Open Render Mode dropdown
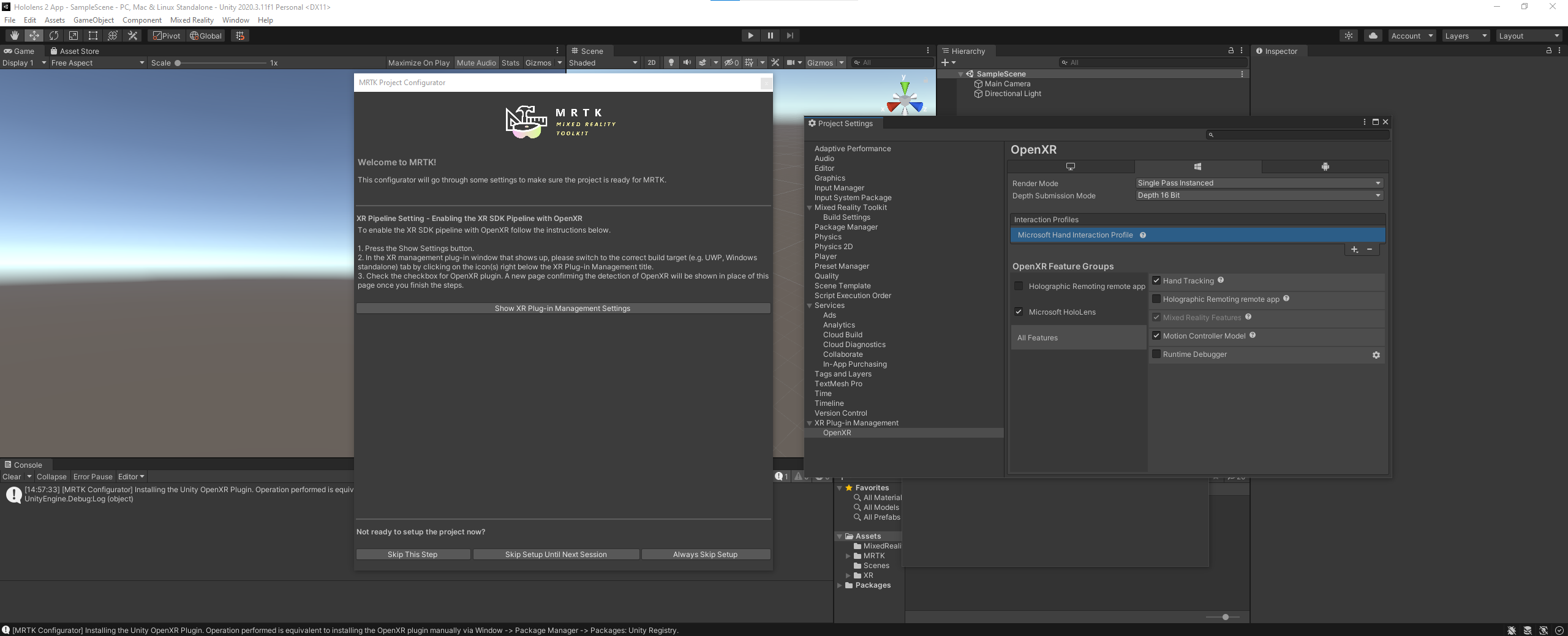The image size is (1568, 636). (1259, 183)
